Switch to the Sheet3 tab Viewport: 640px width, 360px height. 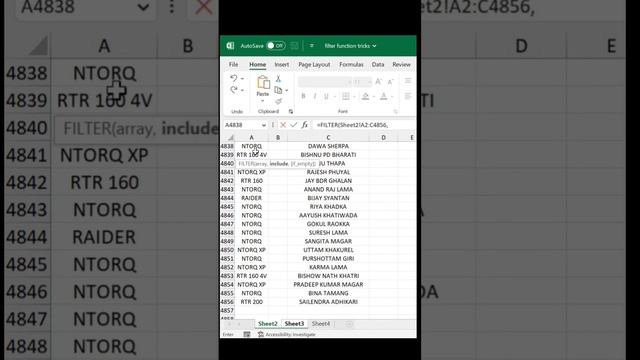pos(294,324)
